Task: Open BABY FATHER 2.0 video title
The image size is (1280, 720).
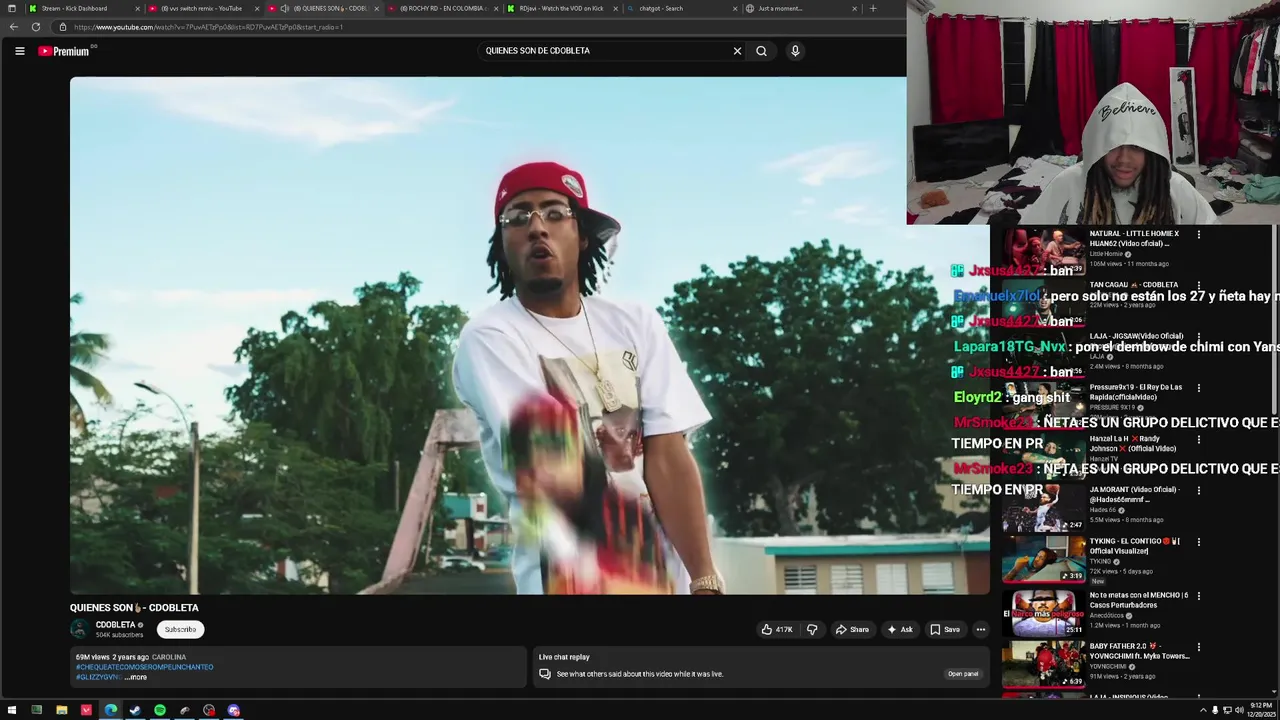Action: [1139, 651]
